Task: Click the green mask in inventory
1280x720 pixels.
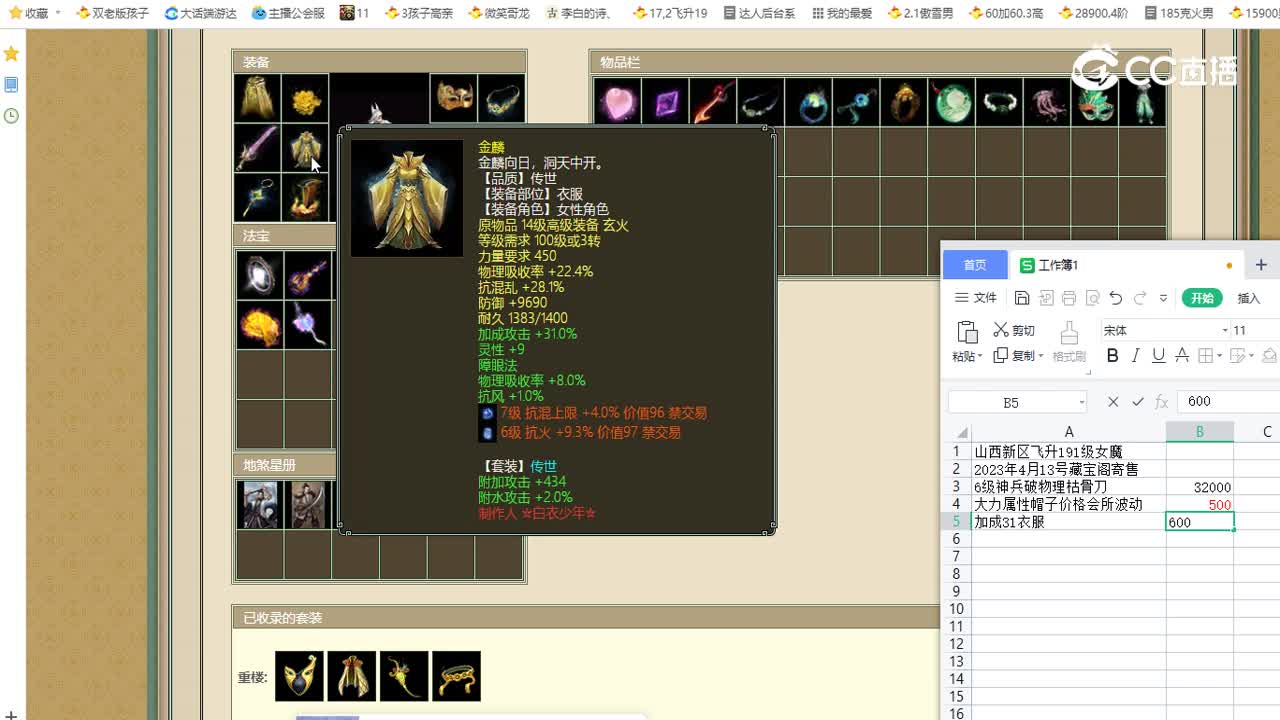Action: click(1094, 102)
